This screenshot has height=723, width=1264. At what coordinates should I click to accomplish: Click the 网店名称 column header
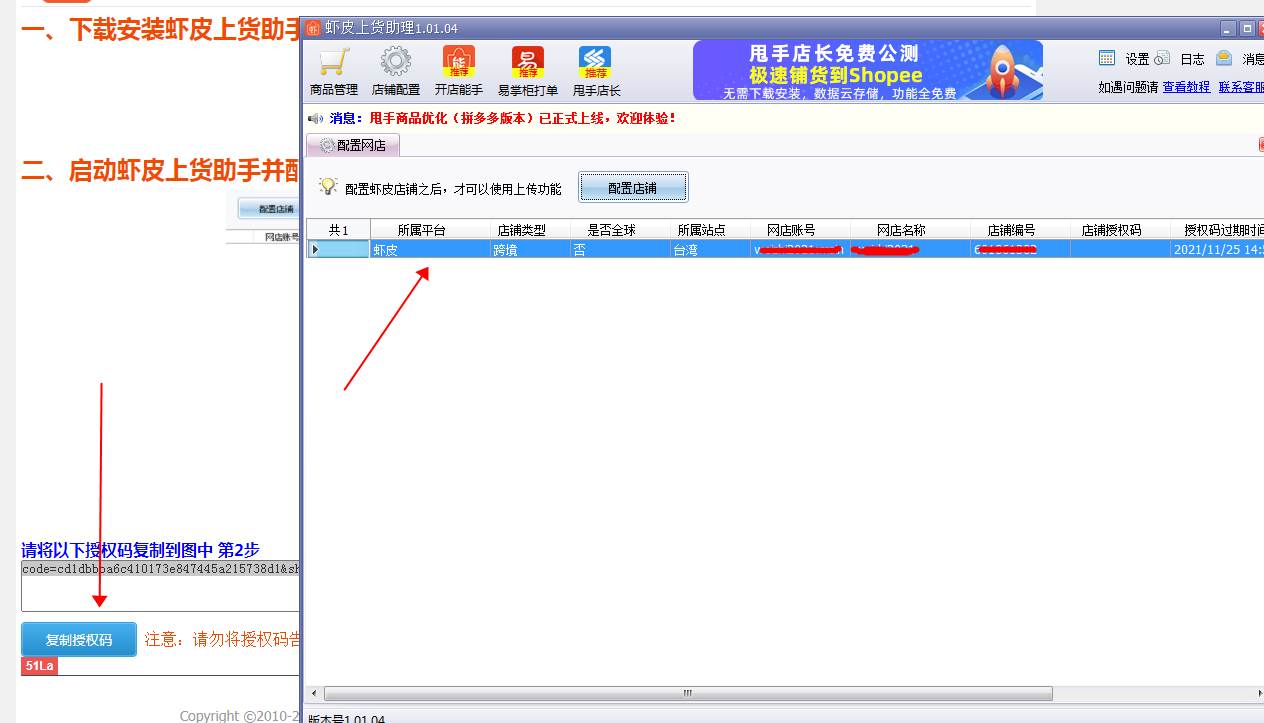click(911, 230)
